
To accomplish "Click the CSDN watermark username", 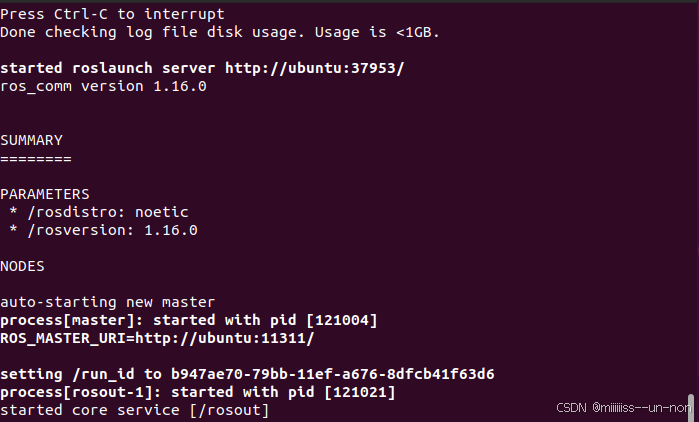I will click(641, 407).
